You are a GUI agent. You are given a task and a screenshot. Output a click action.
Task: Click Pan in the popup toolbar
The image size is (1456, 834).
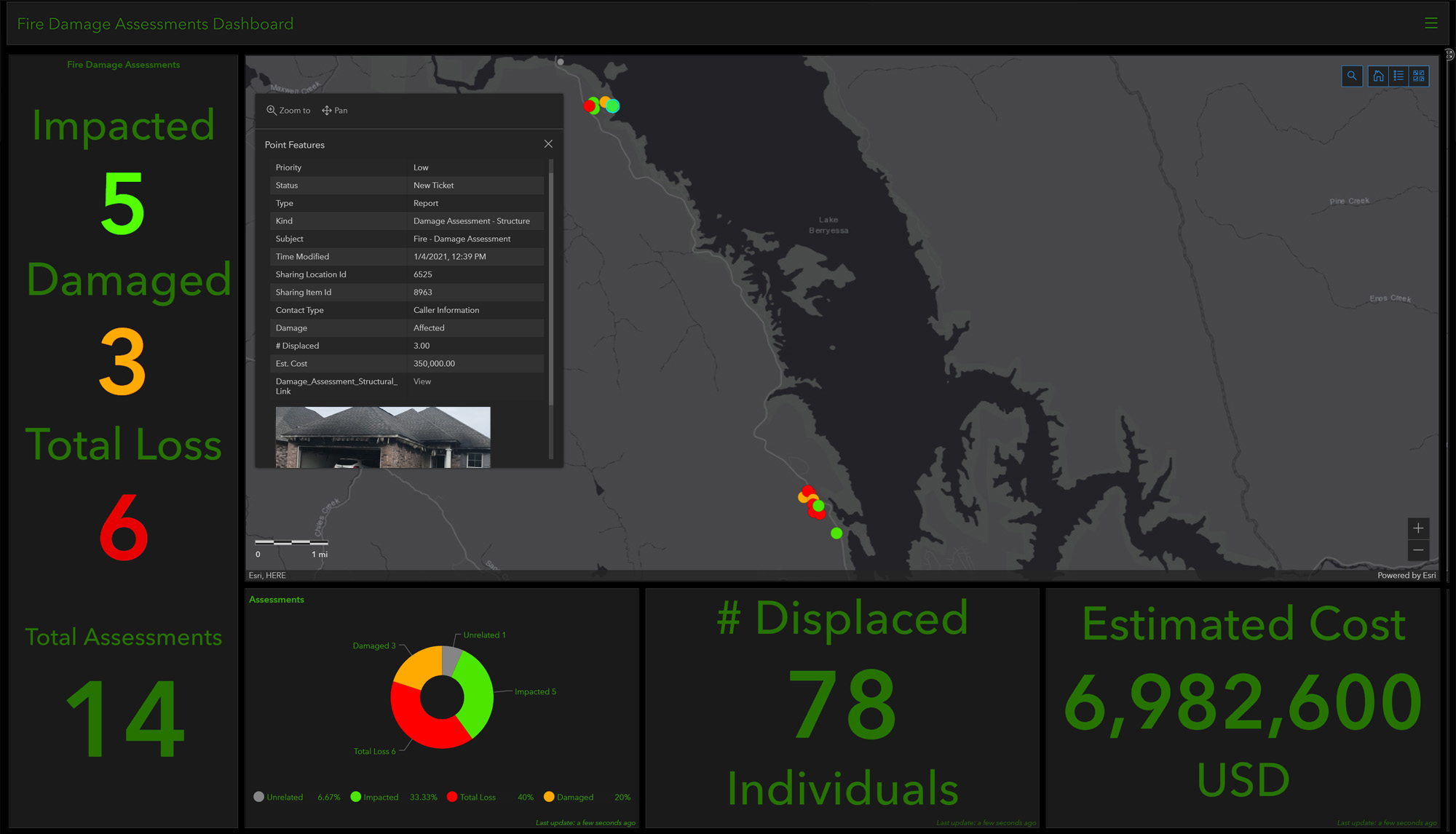[x=335, y=111]
